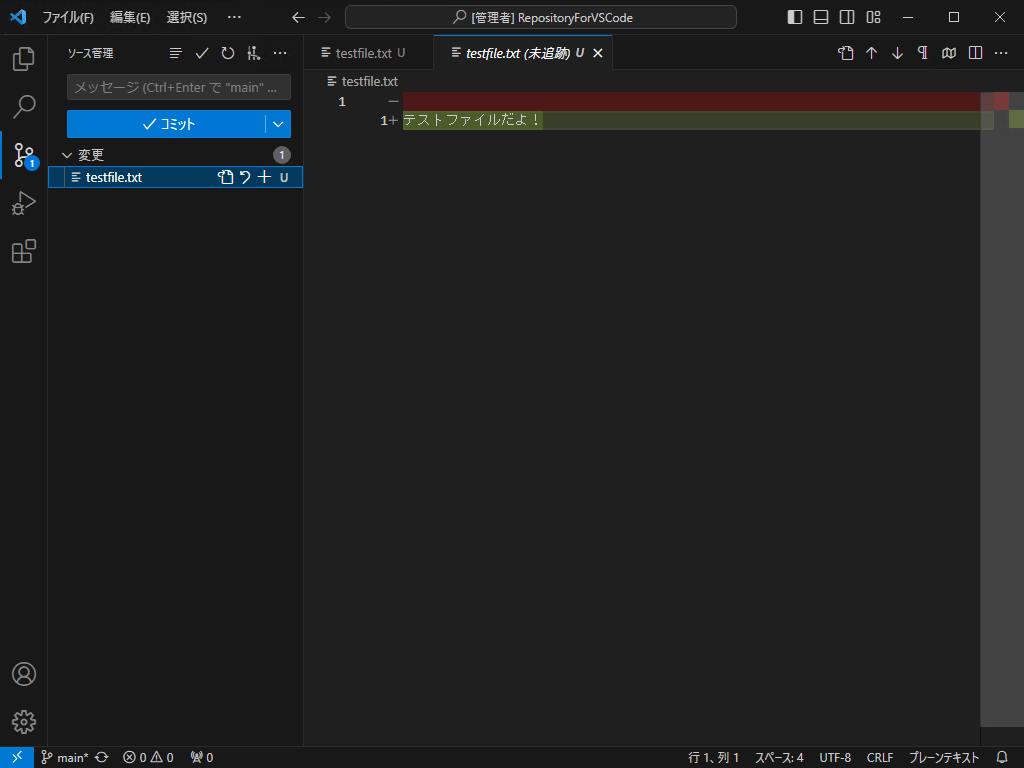Open source control more actions ellipsis
The image size is (1024, 768).
(x=280, y=53)
